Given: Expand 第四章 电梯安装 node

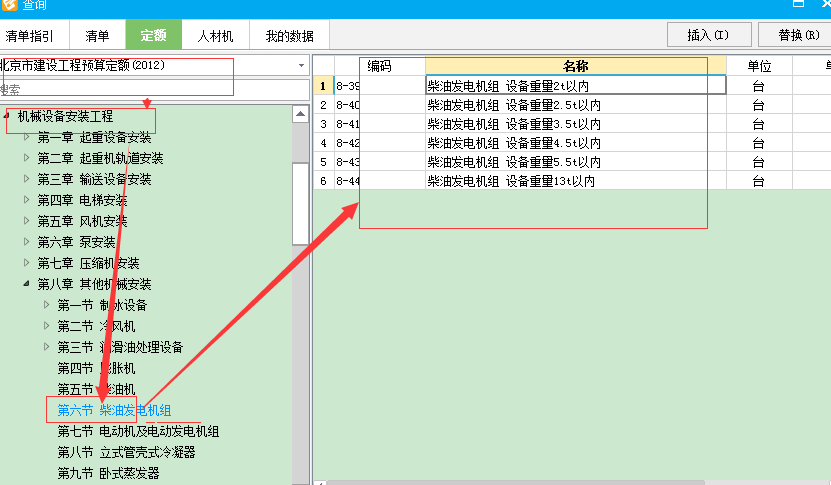Looking at the screenshot, I should tap(26, 199).
